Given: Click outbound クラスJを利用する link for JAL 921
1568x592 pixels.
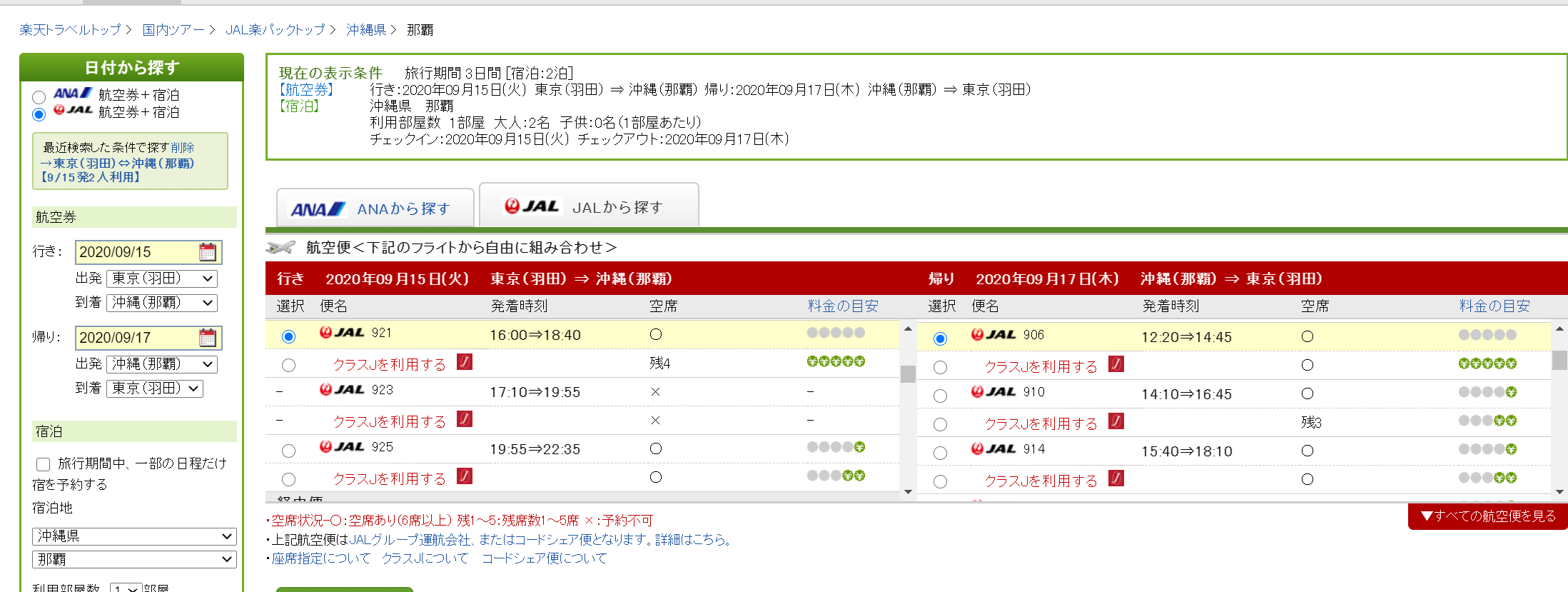Looking at the screenshot, I should [x=390, y=365].
